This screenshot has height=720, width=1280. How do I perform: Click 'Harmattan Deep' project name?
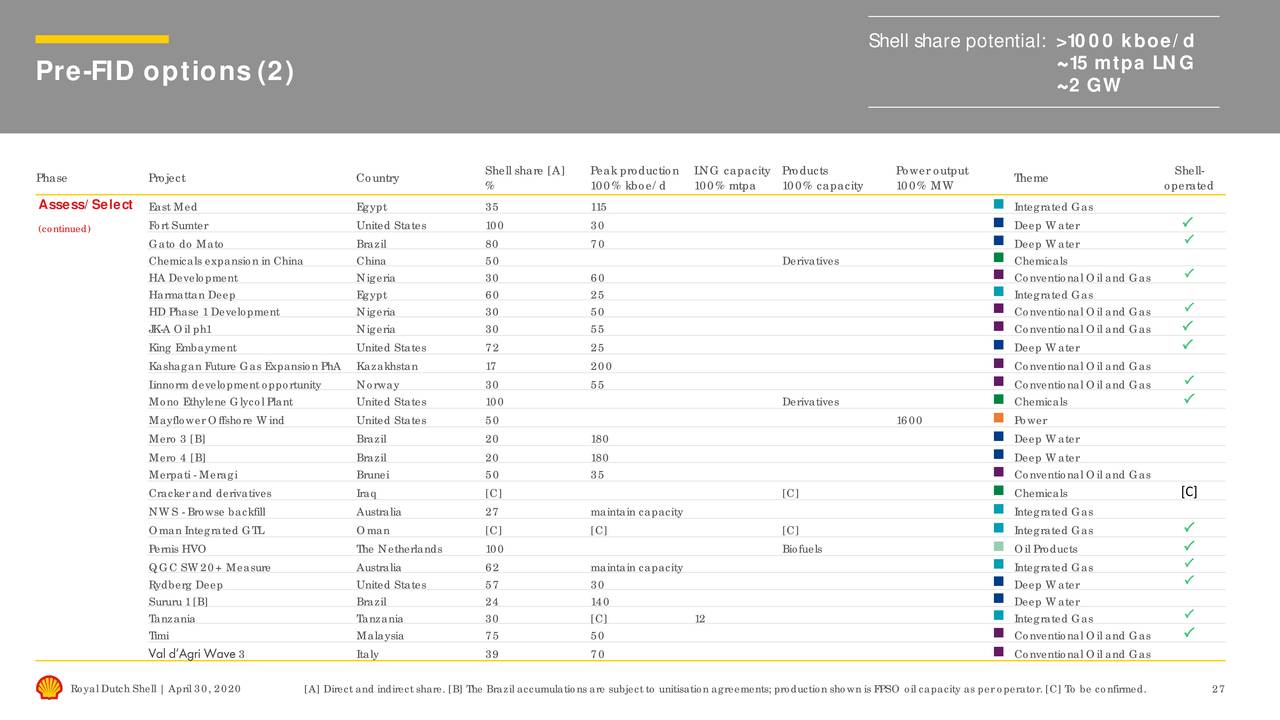click(x=192, y=295)
